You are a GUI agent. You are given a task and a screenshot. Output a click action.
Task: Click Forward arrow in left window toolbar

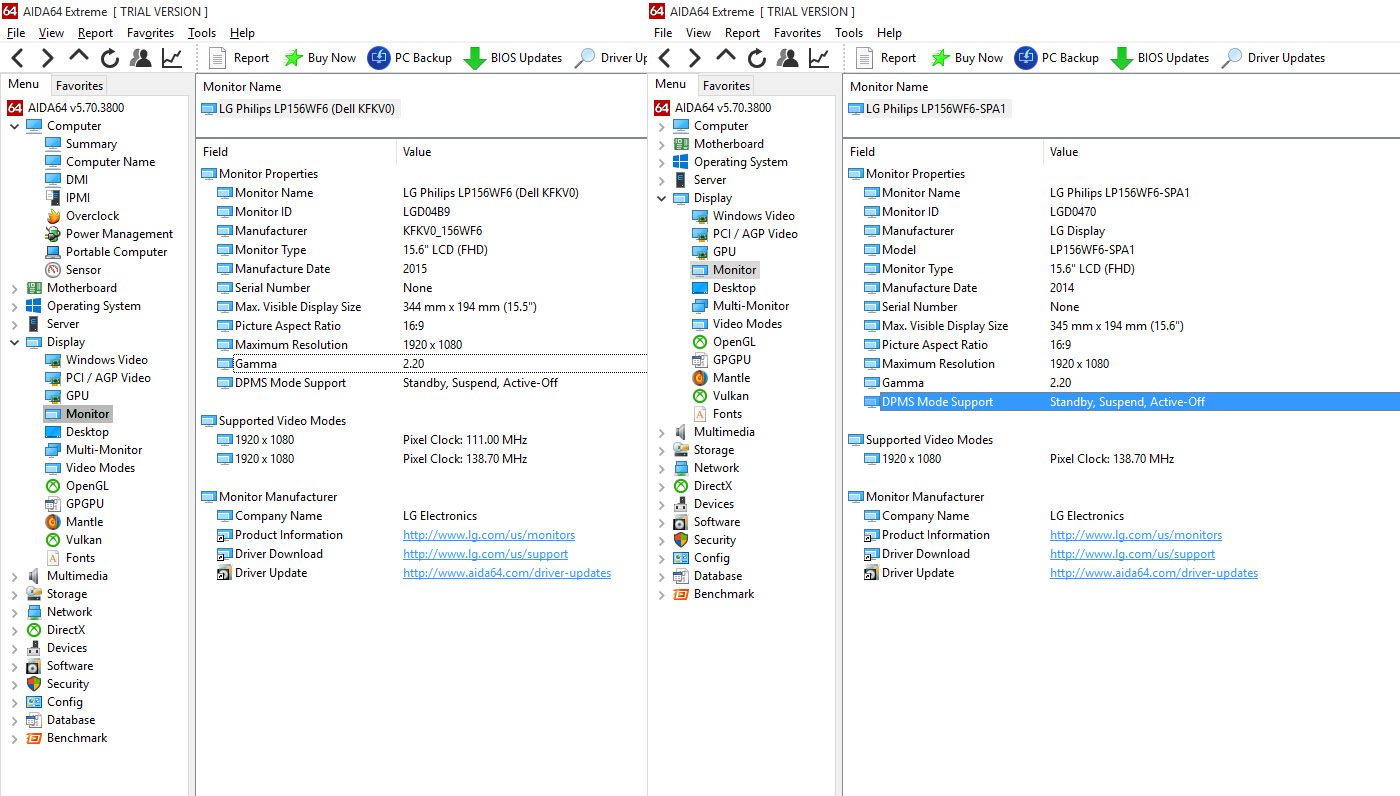click(x=47, y=58)
